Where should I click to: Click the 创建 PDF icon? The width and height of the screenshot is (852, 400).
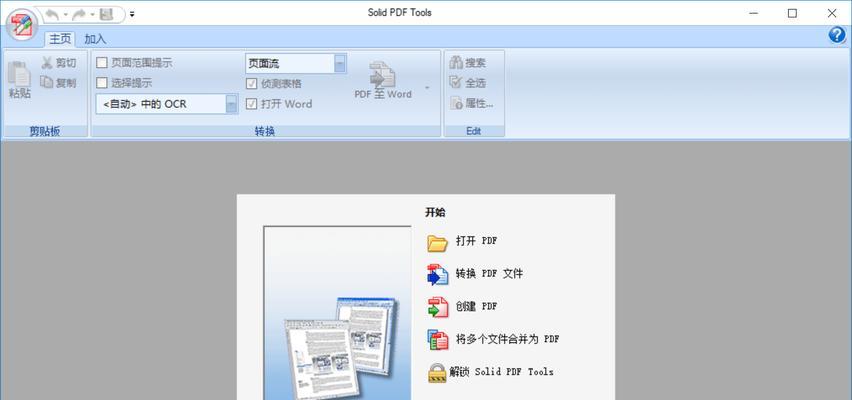437,307
